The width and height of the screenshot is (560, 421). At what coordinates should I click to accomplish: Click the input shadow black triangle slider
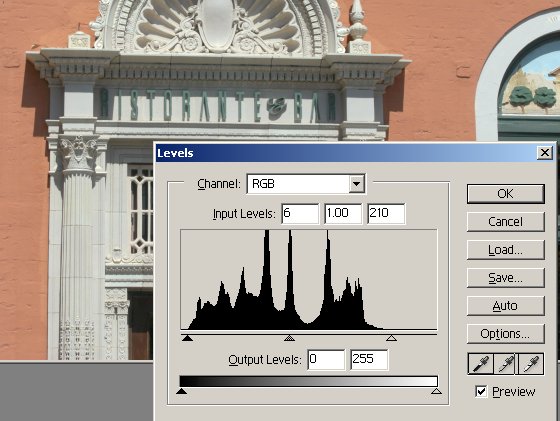[x=187, y=338]
